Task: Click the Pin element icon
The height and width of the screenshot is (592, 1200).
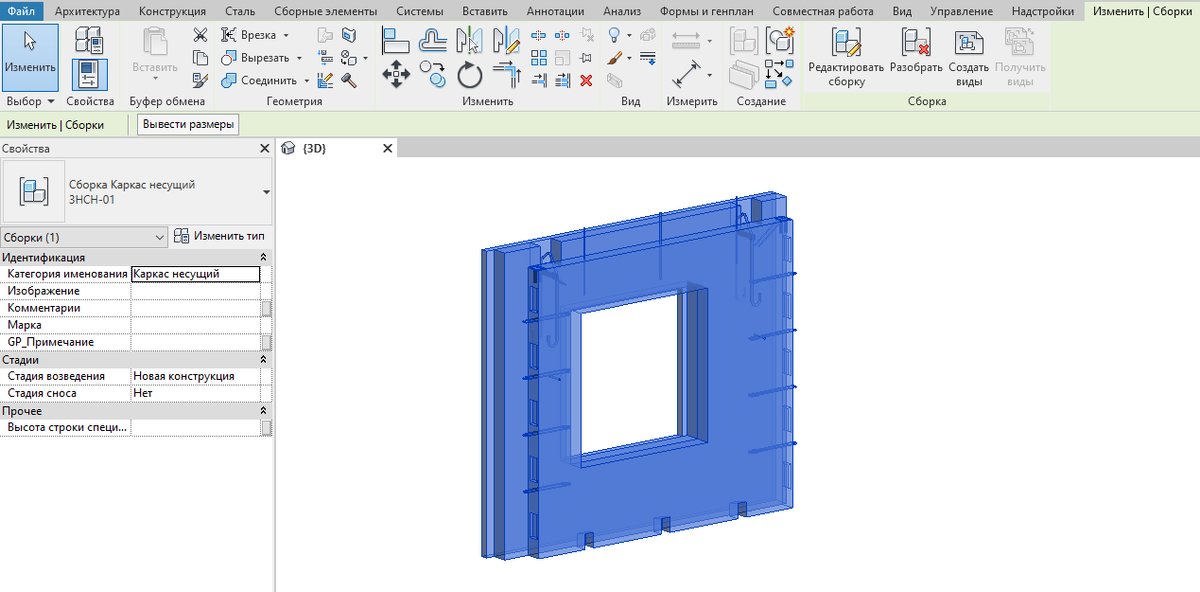Action: click(586, 58)
